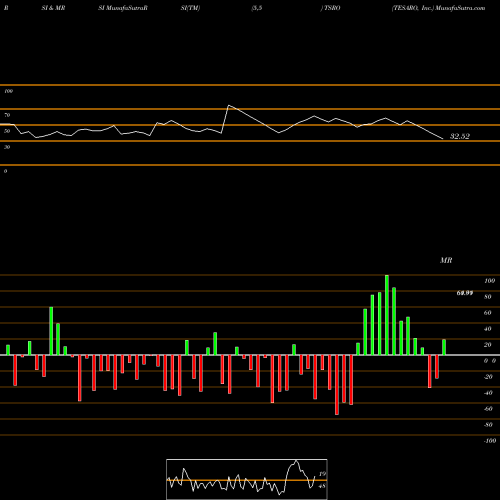Viewport: 500px width, 500px height.
Task: Click the deepest red MR bar
Action: point(337,385)
